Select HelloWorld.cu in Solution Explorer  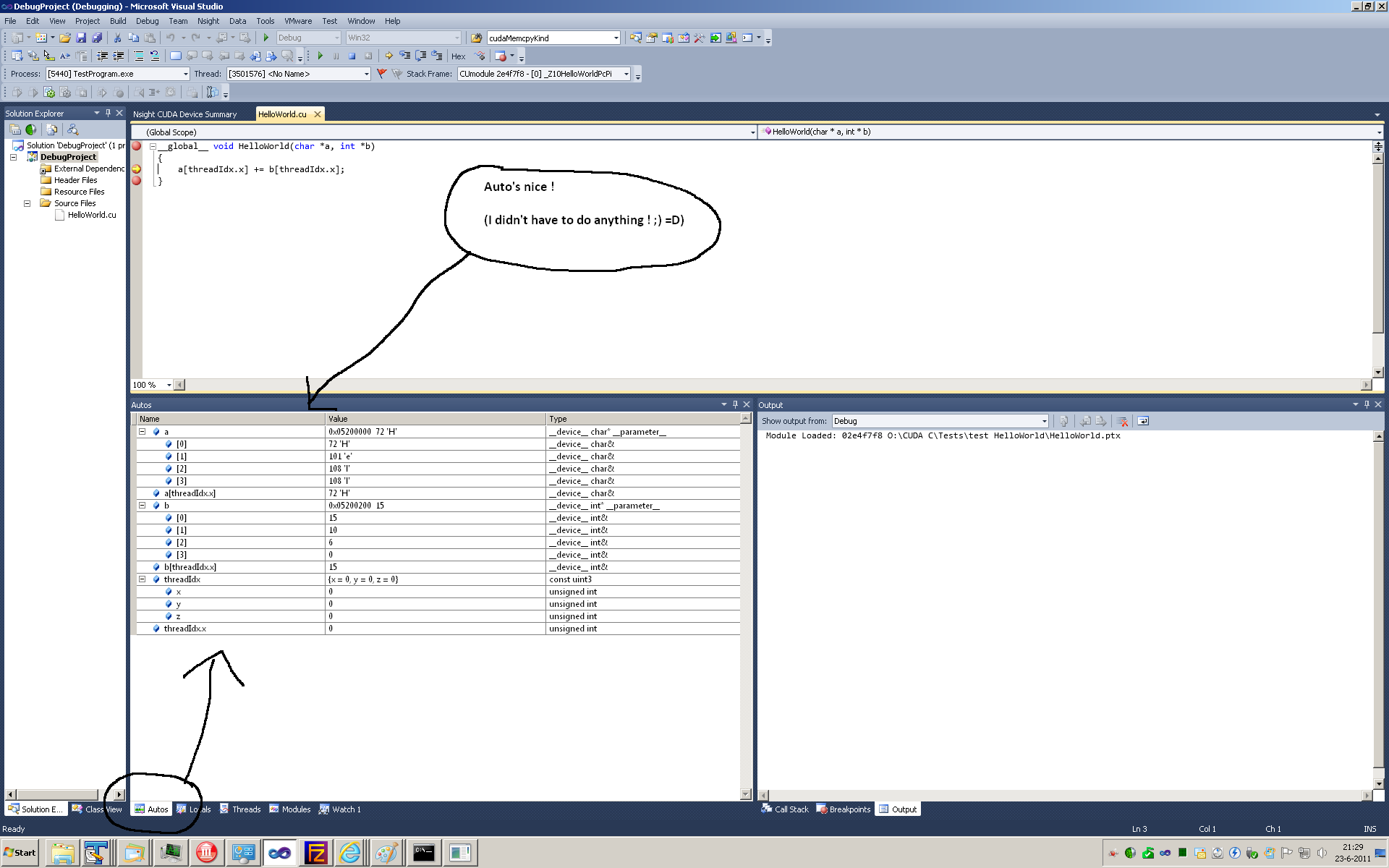[x=91, y=215]
